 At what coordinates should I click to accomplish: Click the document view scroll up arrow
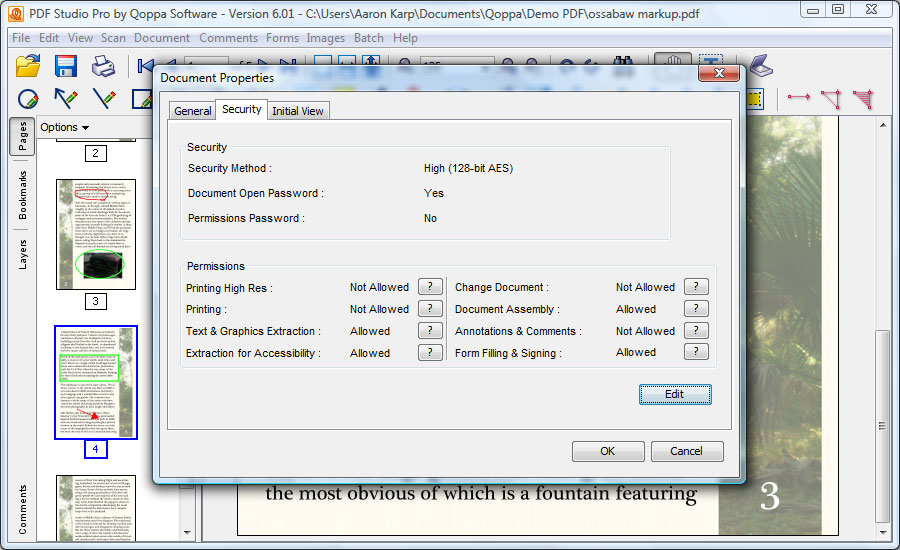coord(883,125)
